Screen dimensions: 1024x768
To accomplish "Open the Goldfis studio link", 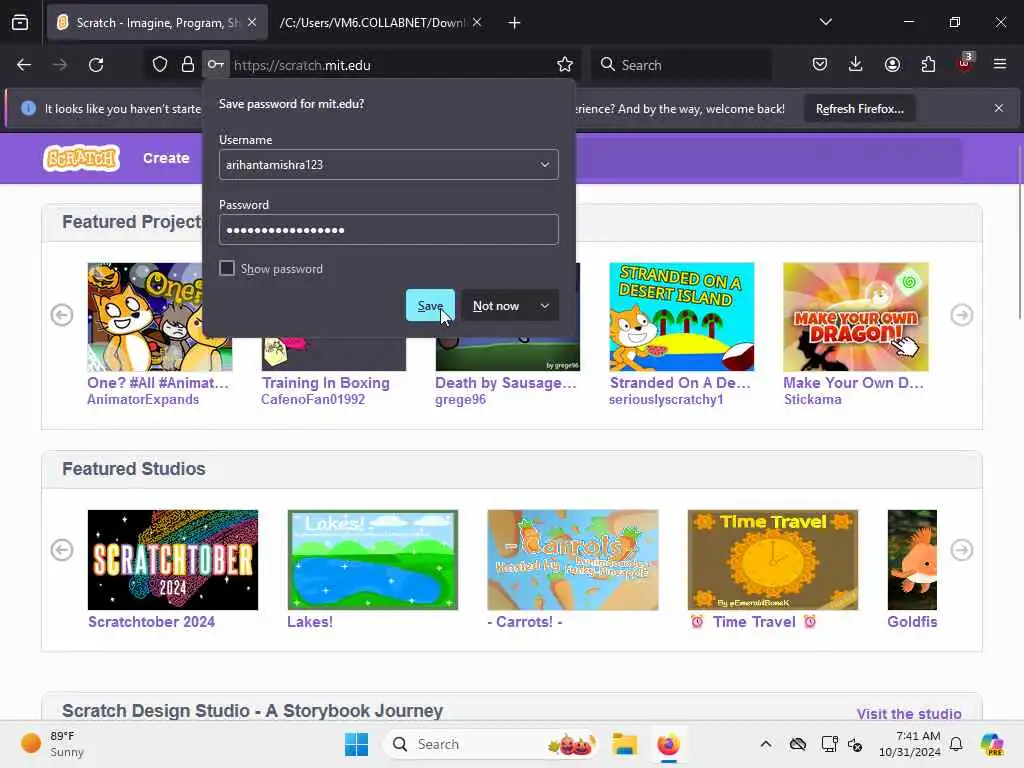I will tap(912, 622).
